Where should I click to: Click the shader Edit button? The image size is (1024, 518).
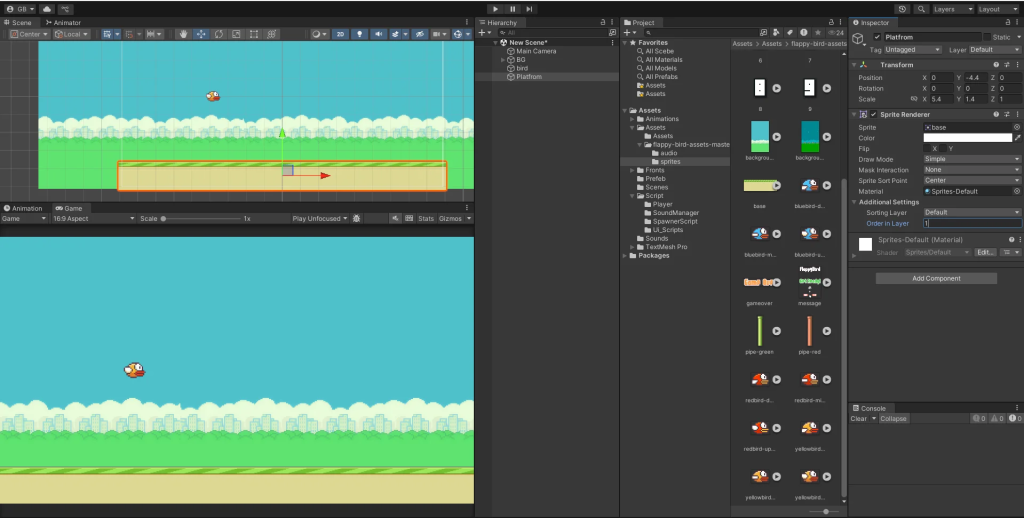click(985, 252)
